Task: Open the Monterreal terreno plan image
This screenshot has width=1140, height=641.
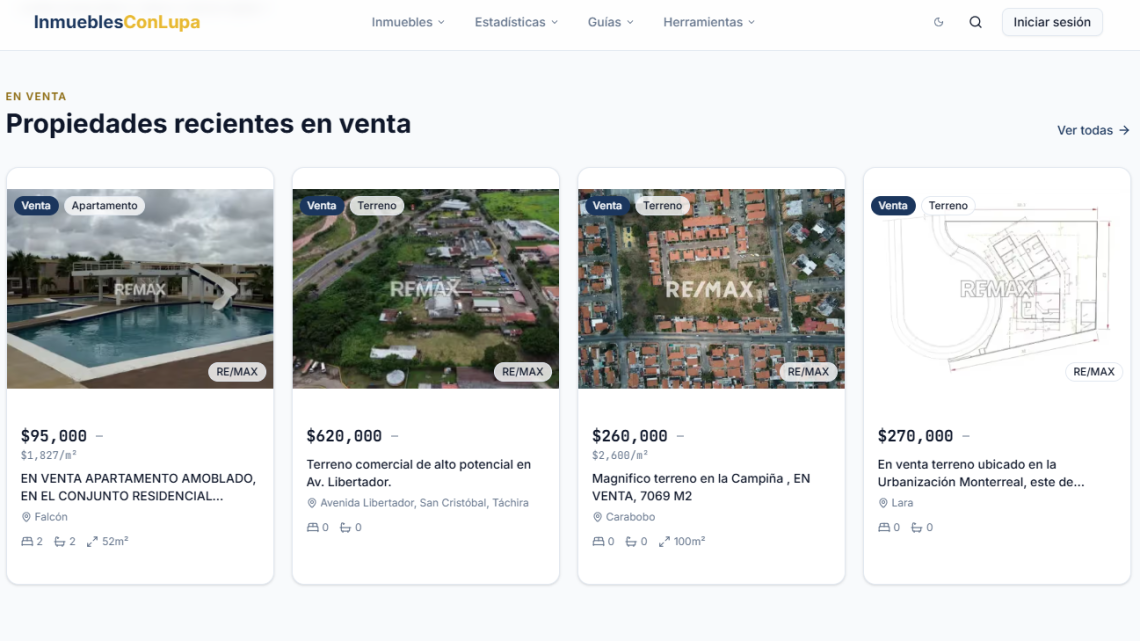Action: (x=997, y=289)
